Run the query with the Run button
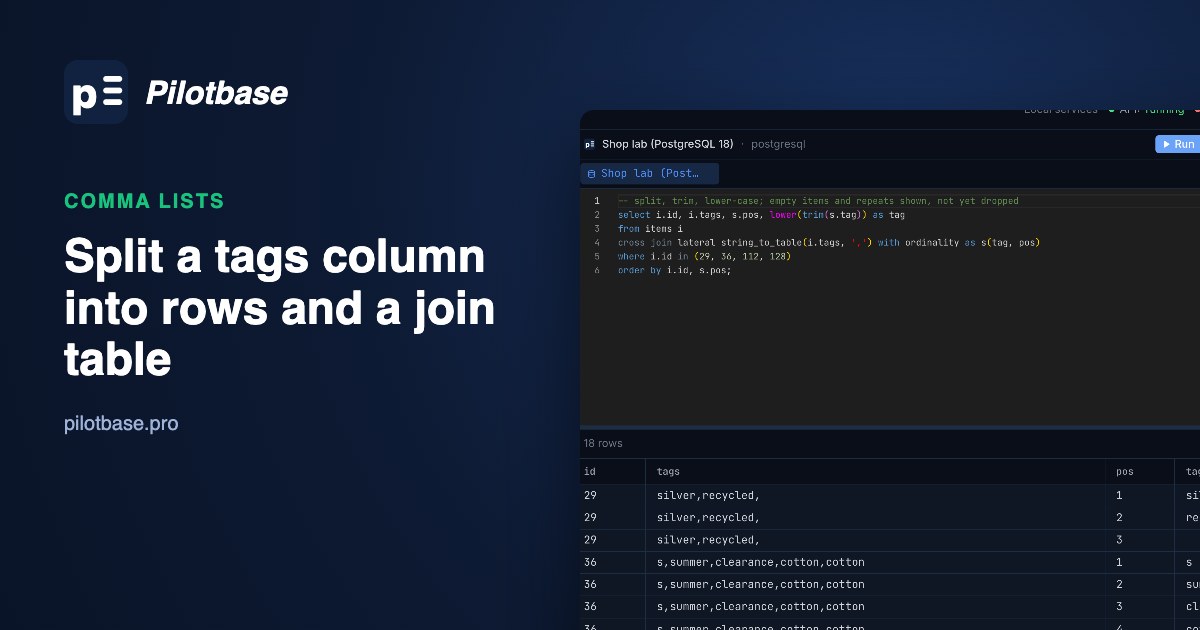This screenshot has height=630, width=1200. point(1178,144)
